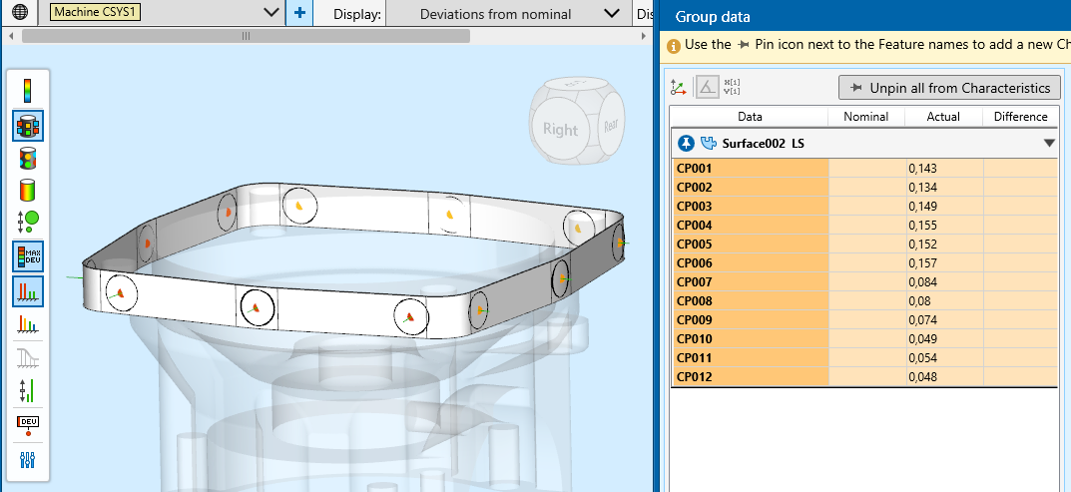
Task: Click the actual value 0,134
Action: click(x=922, y=187)
